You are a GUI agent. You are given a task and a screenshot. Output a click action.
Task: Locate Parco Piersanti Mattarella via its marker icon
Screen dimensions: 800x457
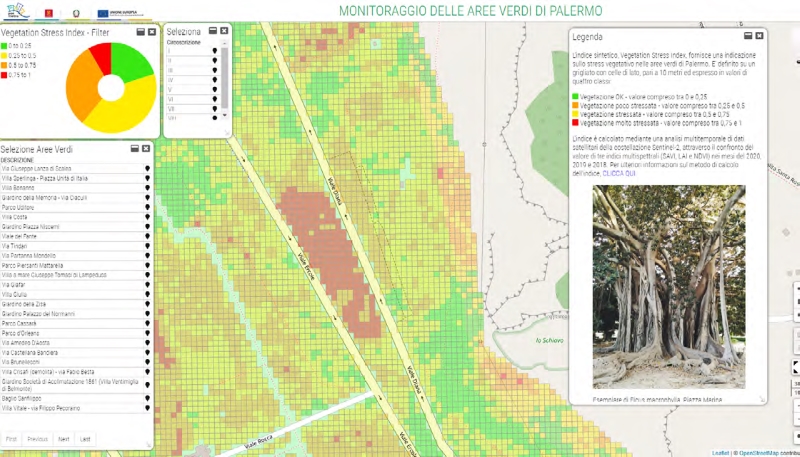tap(147, 266)
